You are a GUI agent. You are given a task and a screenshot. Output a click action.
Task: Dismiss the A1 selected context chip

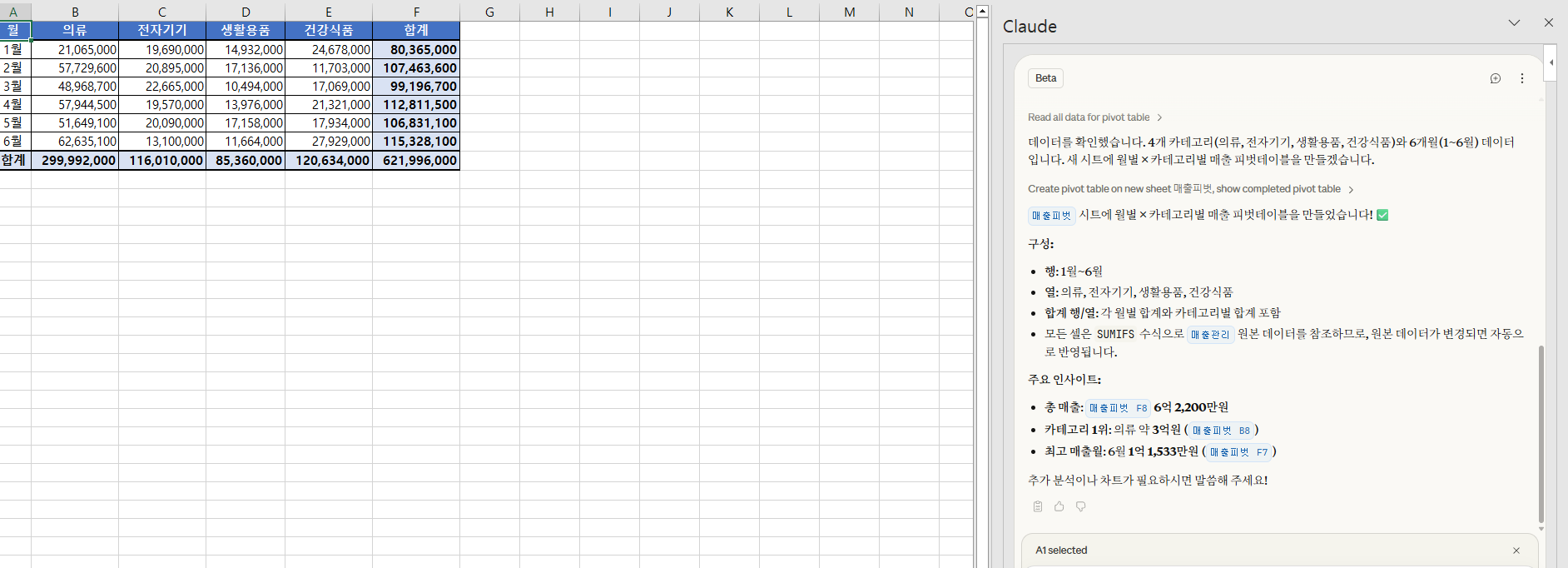(x=1516, y=551)
